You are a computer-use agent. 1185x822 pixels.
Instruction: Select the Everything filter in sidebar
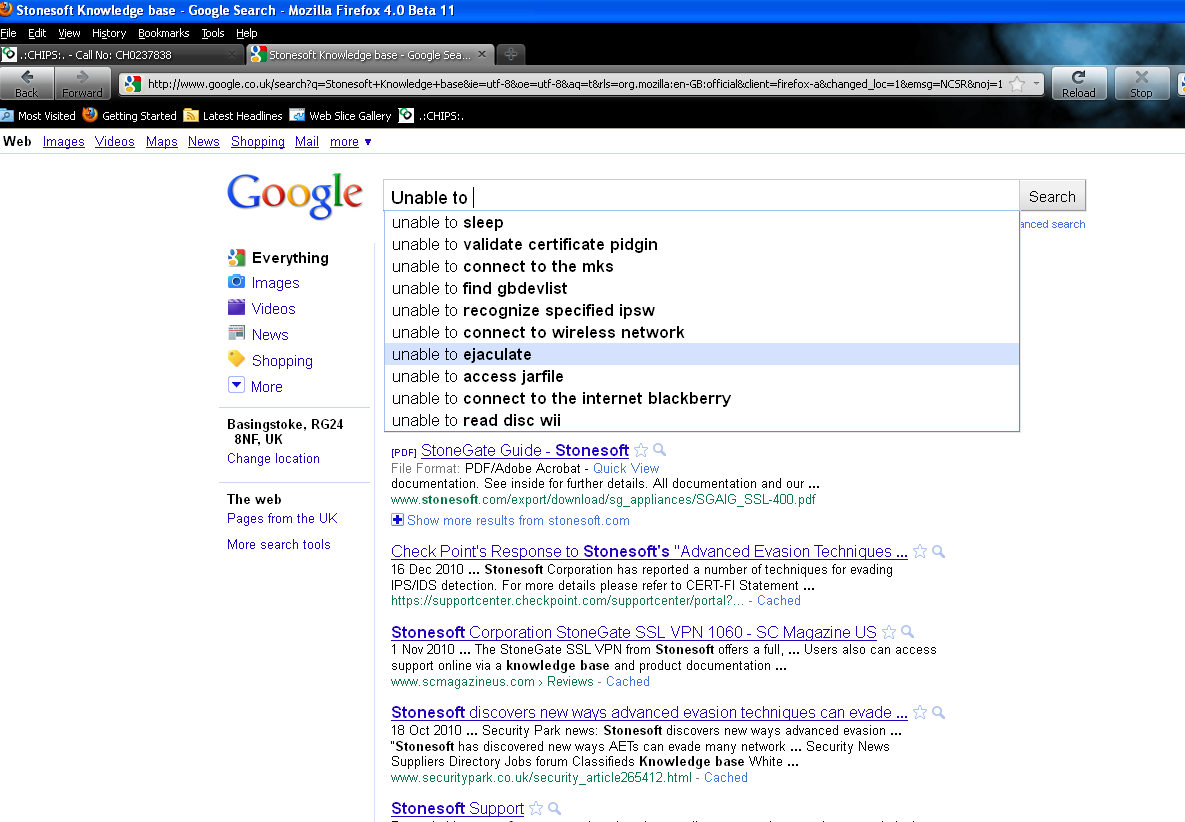click(278, 258)
